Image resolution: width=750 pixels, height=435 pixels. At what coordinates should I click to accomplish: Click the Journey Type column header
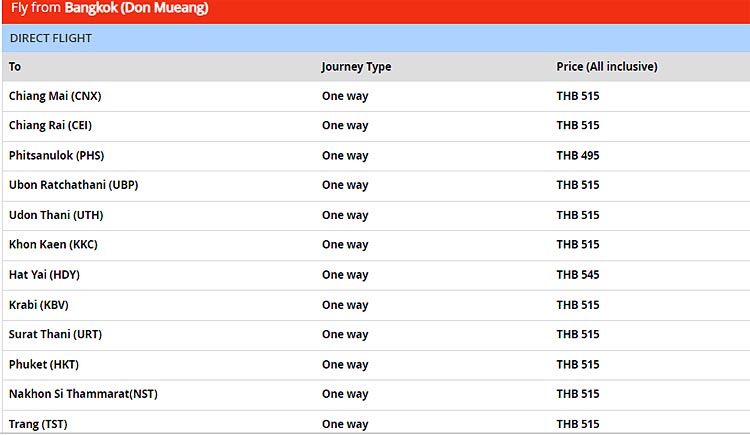pyautogui.click(x=356, y=67)
